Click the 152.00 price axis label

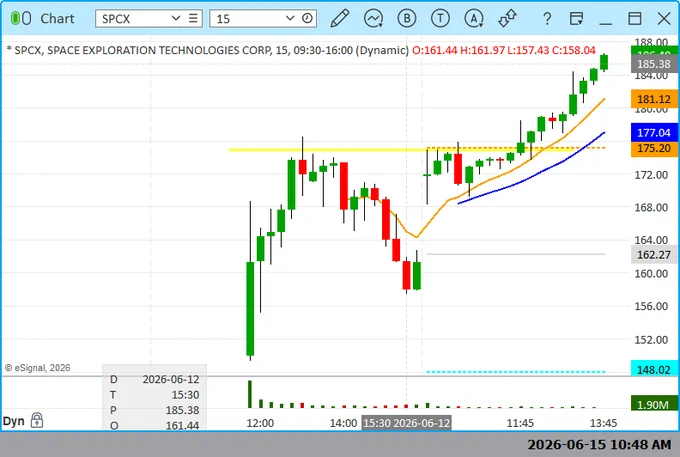tap(651, 339)
